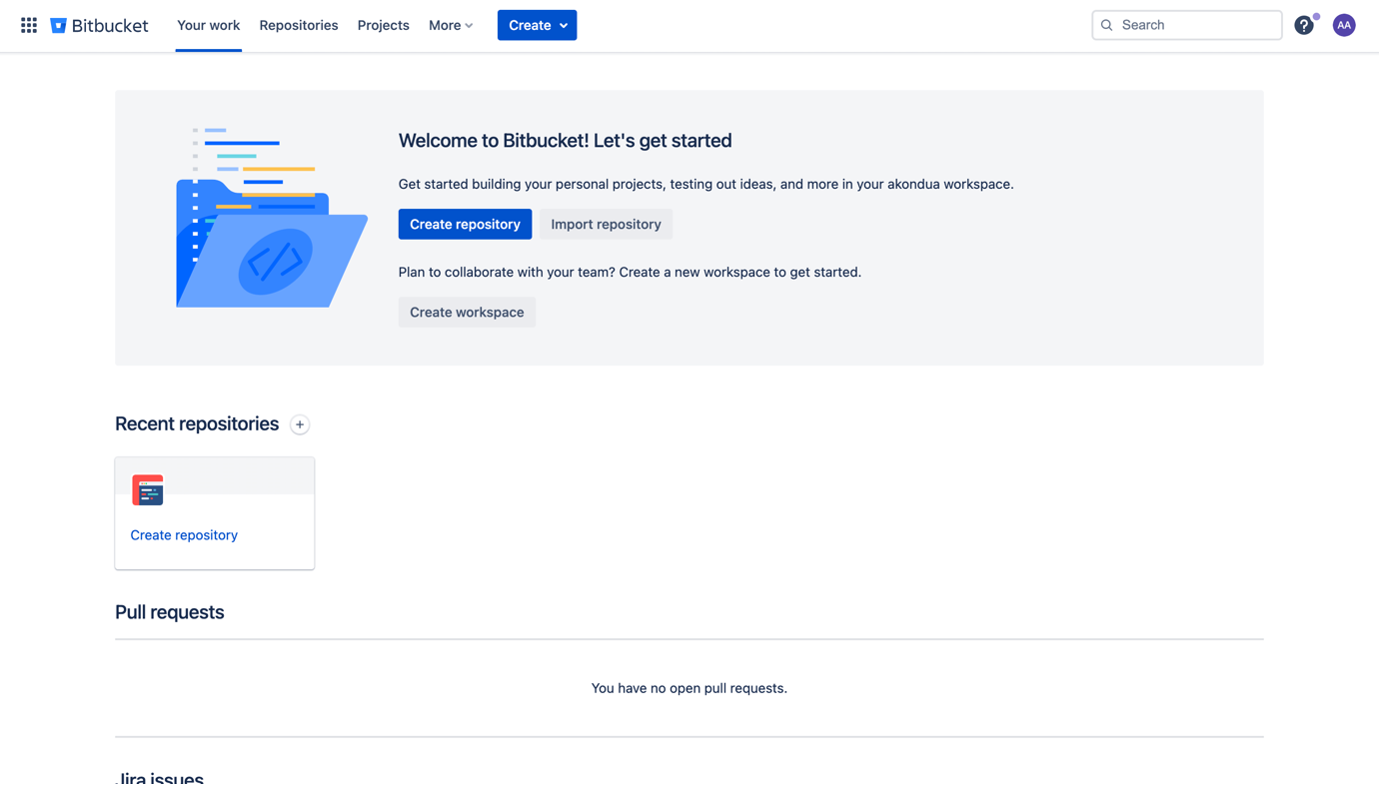Click the red repository icon on the card
This screenshot has height=788, width=1384.
click(x=148, y=490)
